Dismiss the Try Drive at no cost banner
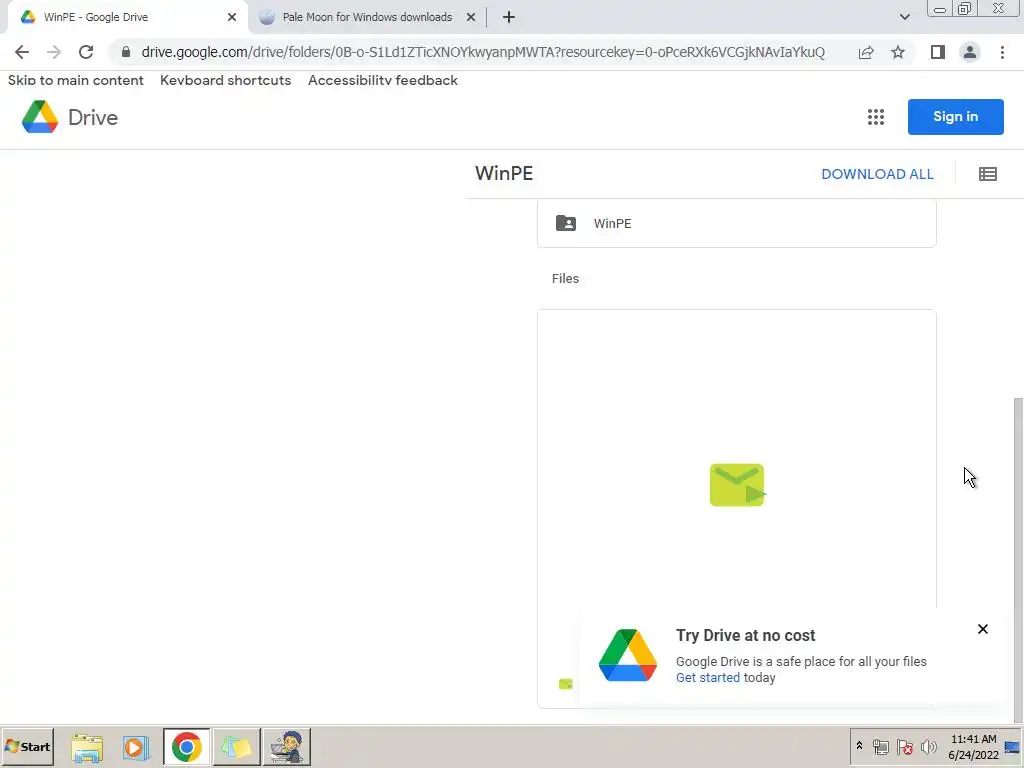The image size is (1024, 768). [x=982, y=629]
